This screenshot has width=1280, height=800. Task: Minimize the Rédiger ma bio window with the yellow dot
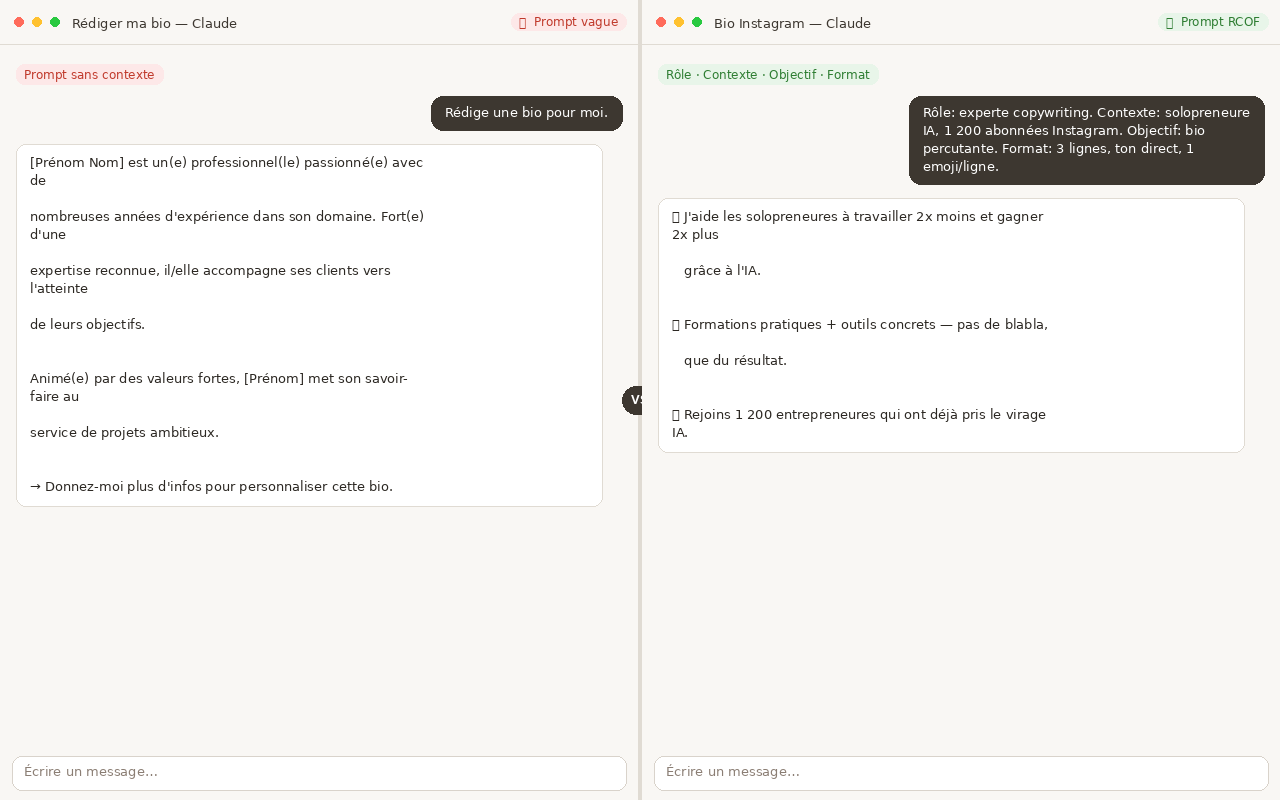37,22
